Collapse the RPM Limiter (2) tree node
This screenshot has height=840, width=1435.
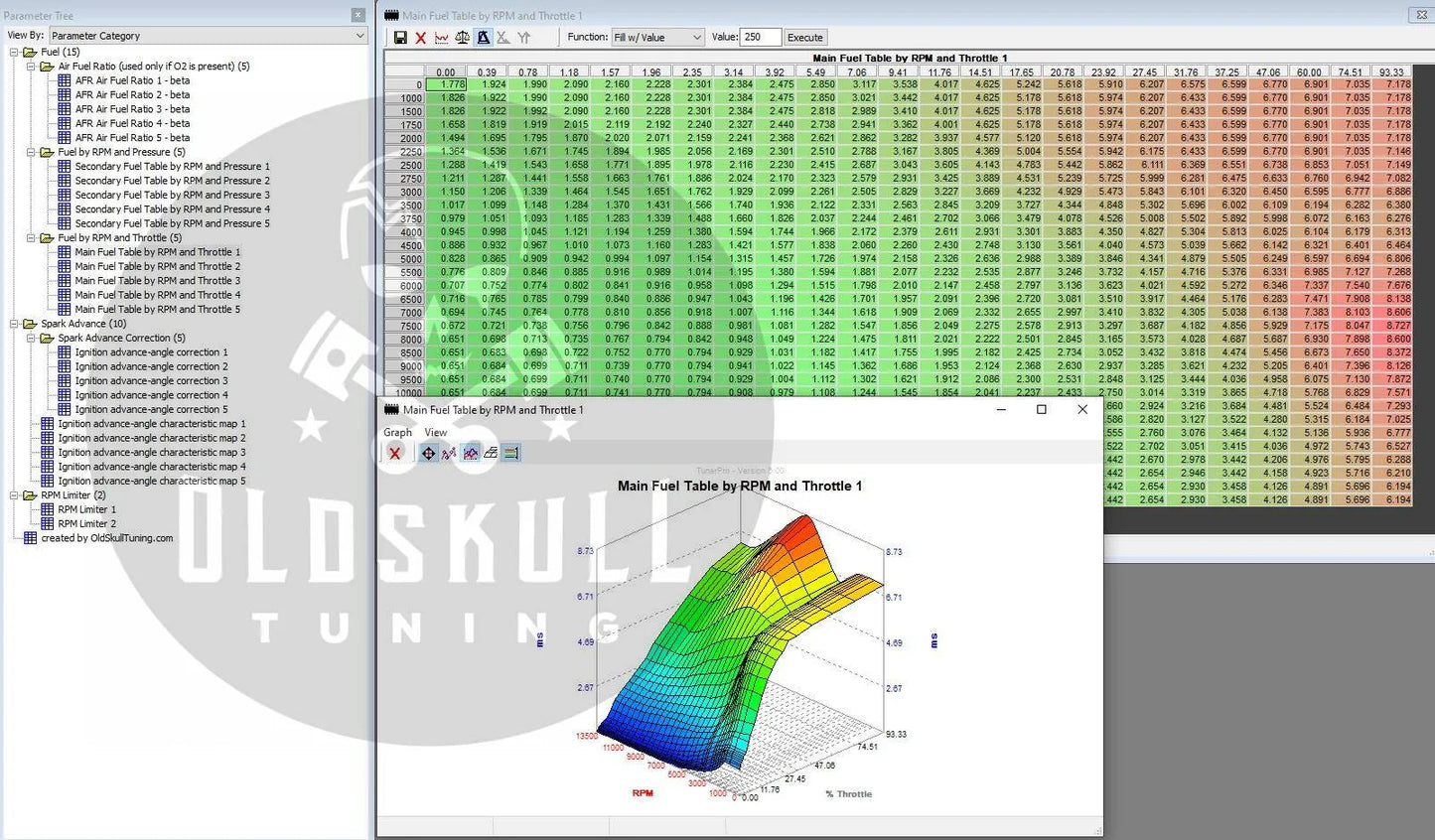(x=15, y=495)
